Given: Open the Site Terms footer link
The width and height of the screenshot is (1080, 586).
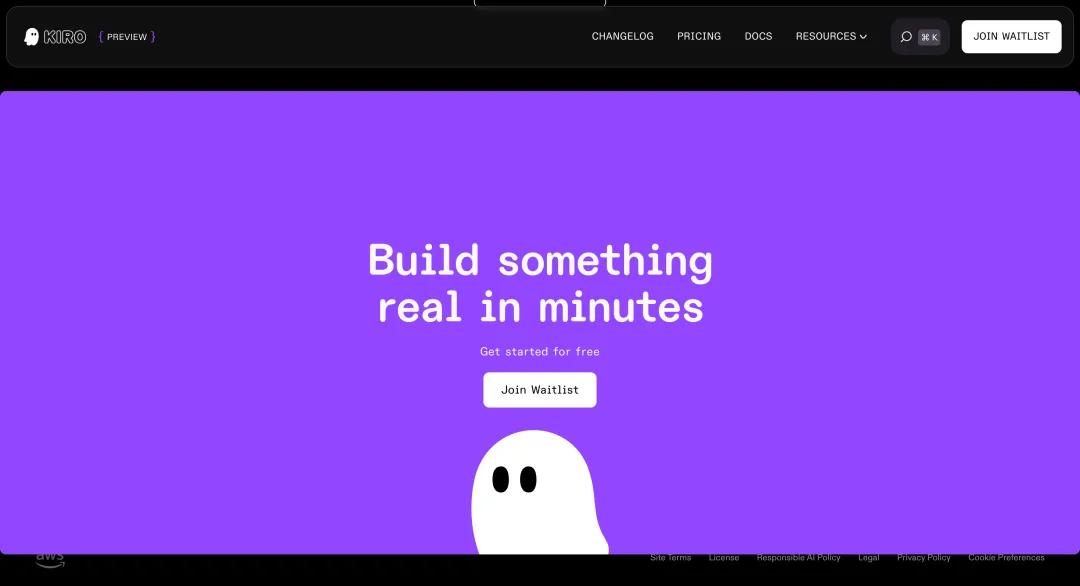Looking at the screenshot, I should pos(670,558).
